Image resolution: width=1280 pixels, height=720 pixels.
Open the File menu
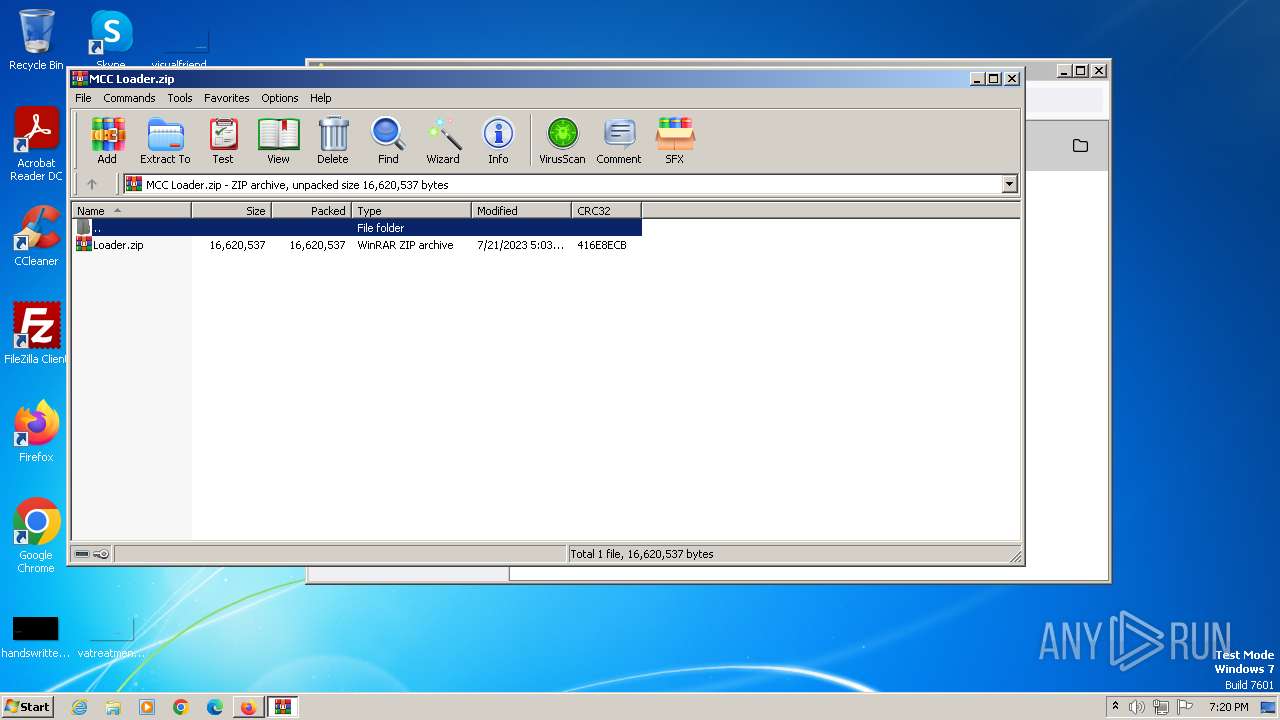point(83,98)
